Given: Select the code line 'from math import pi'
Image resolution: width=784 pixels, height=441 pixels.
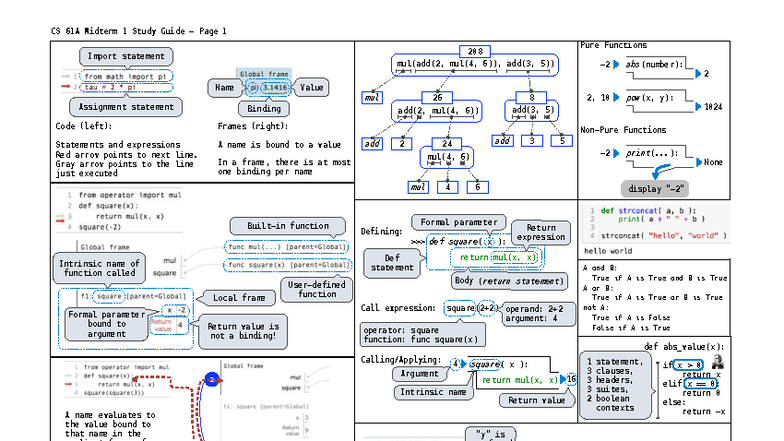Looking at the screenshot, I should point(125,76).
